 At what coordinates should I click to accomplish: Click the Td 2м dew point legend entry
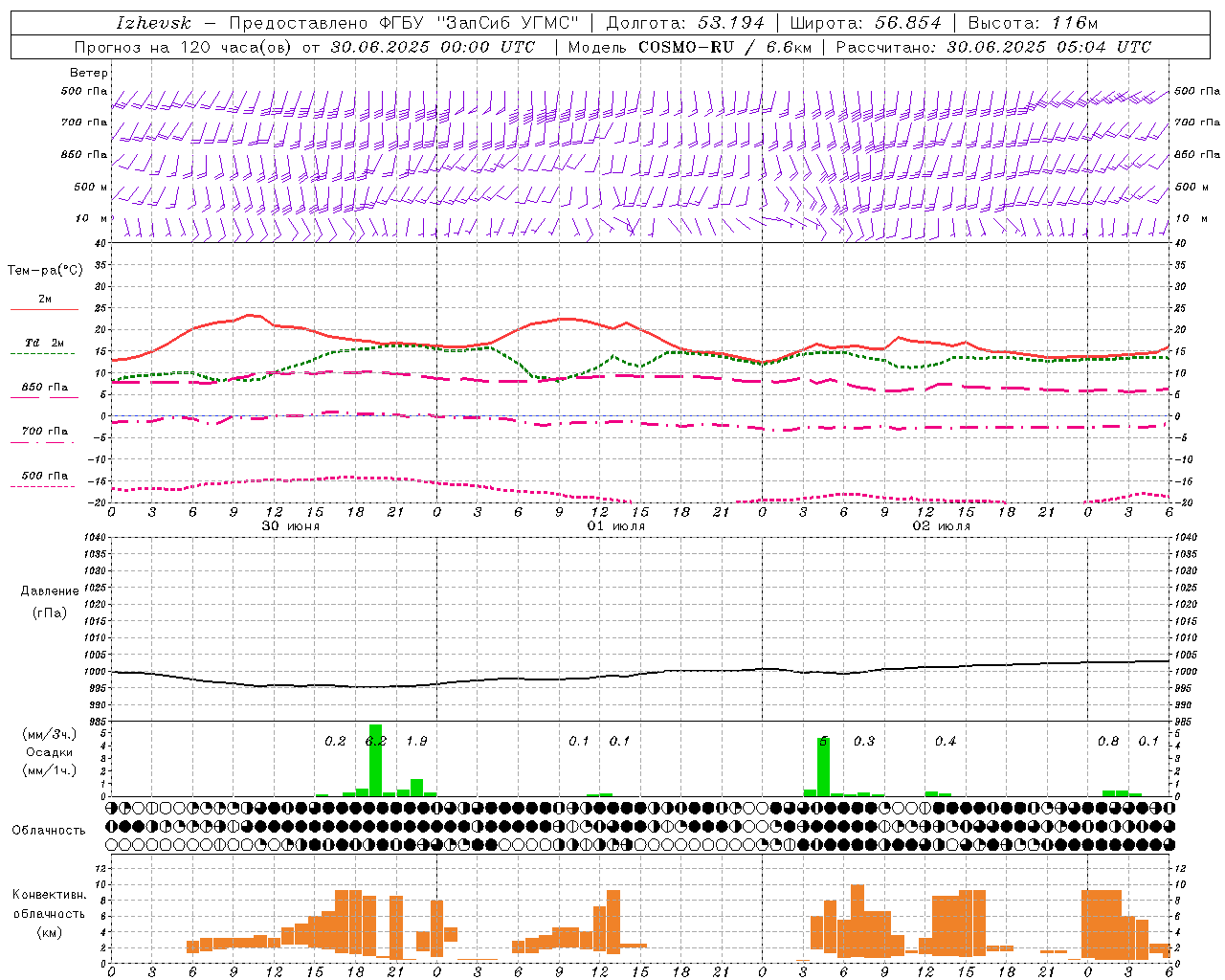pos(44,345)
